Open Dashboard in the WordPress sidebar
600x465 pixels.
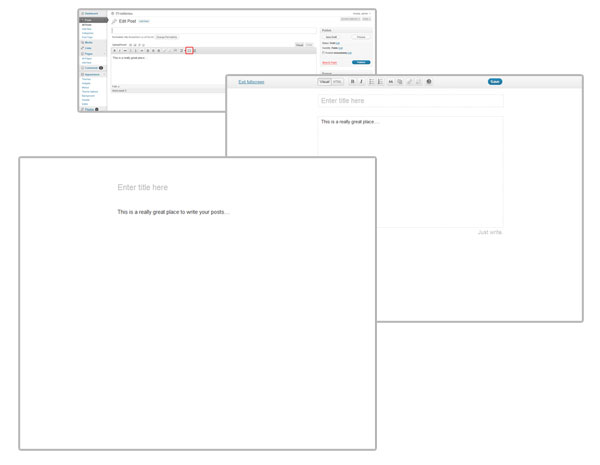(91, 13)
